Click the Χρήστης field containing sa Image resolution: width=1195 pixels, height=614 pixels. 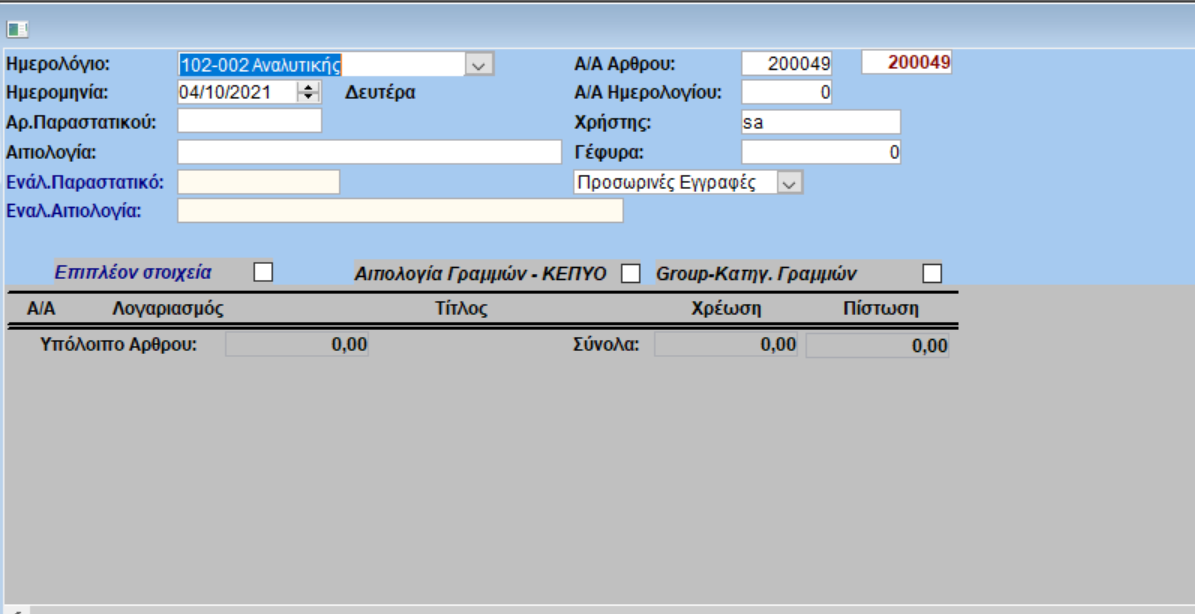tap(820, 122)
